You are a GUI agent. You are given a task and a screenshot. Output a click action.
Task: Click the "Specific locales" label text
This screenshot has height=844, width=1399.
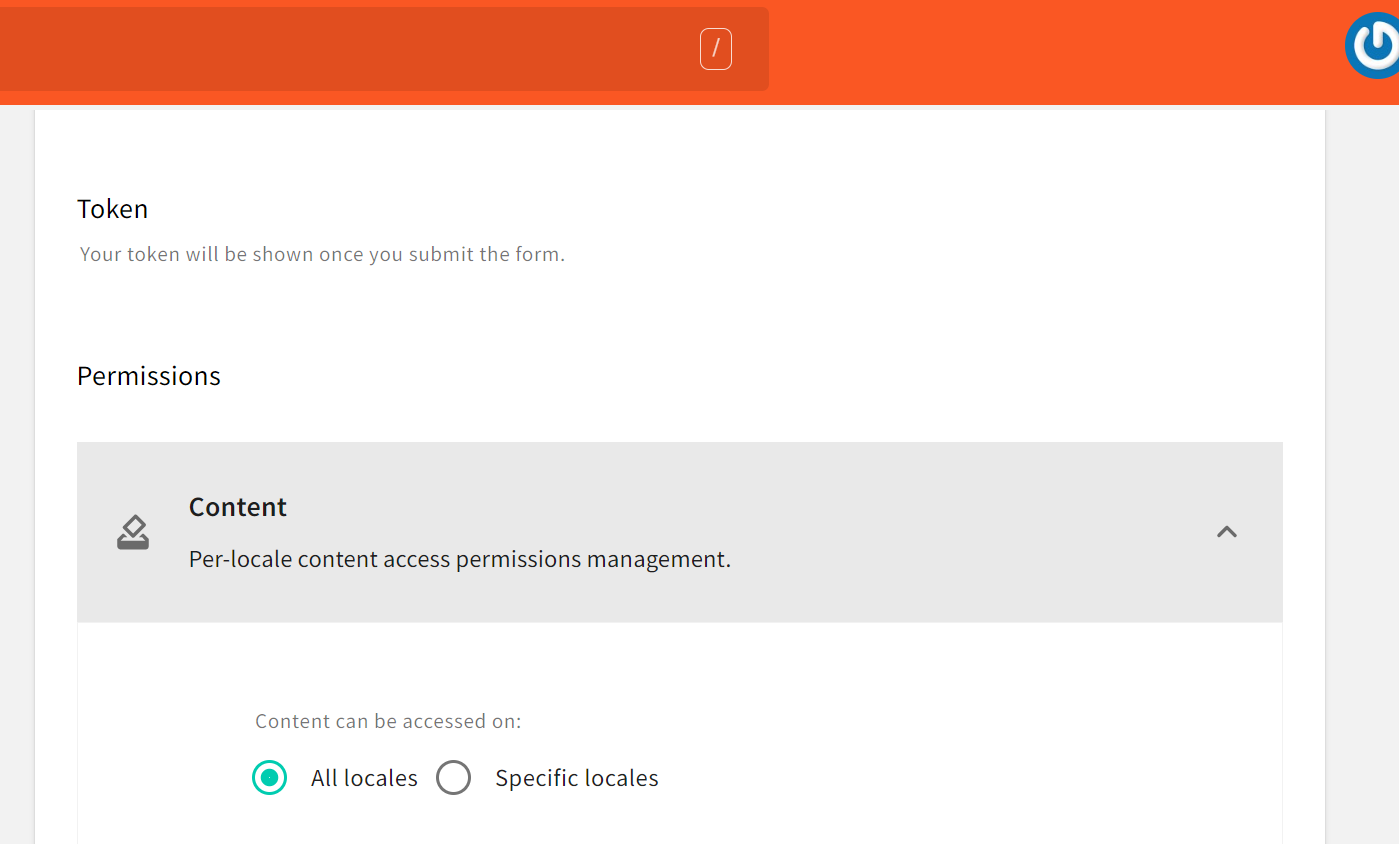(x=577, y=778)
